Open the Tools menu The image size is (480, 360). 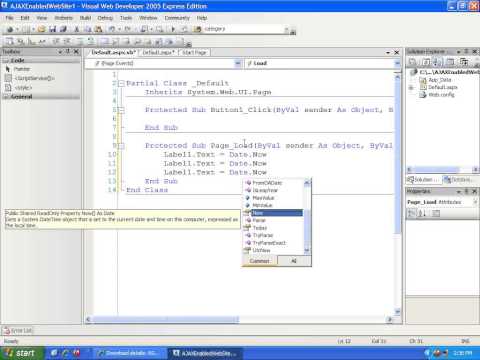pos(126,18)
